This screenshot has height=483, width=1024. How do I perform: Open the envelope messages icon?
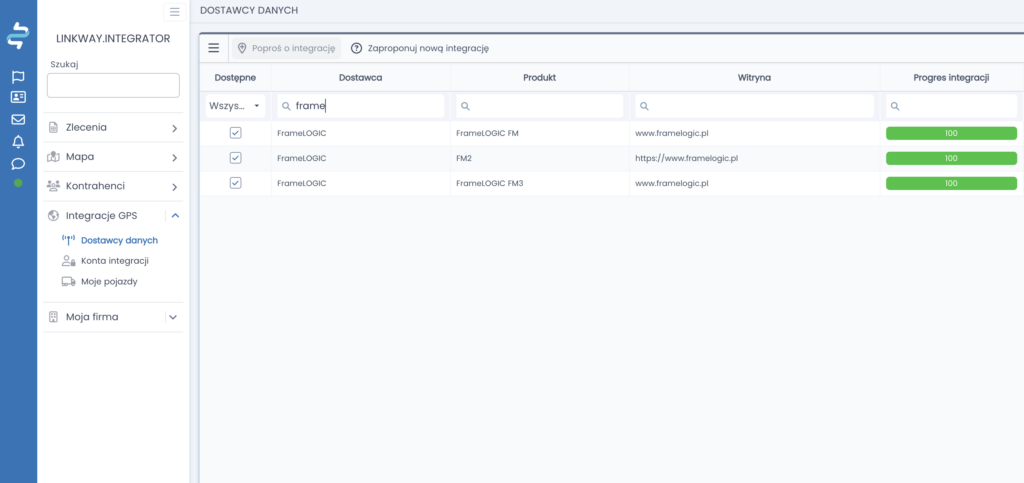(18, 120)
